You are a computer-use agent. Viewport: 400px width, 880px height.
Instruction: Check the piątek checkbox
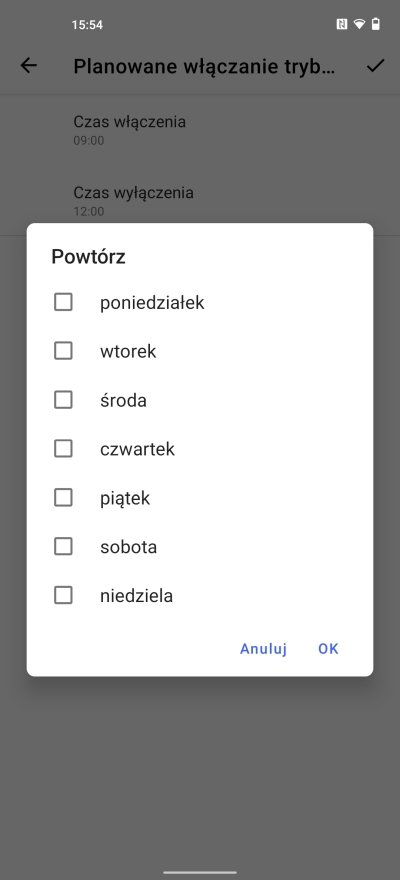[63, 498]
